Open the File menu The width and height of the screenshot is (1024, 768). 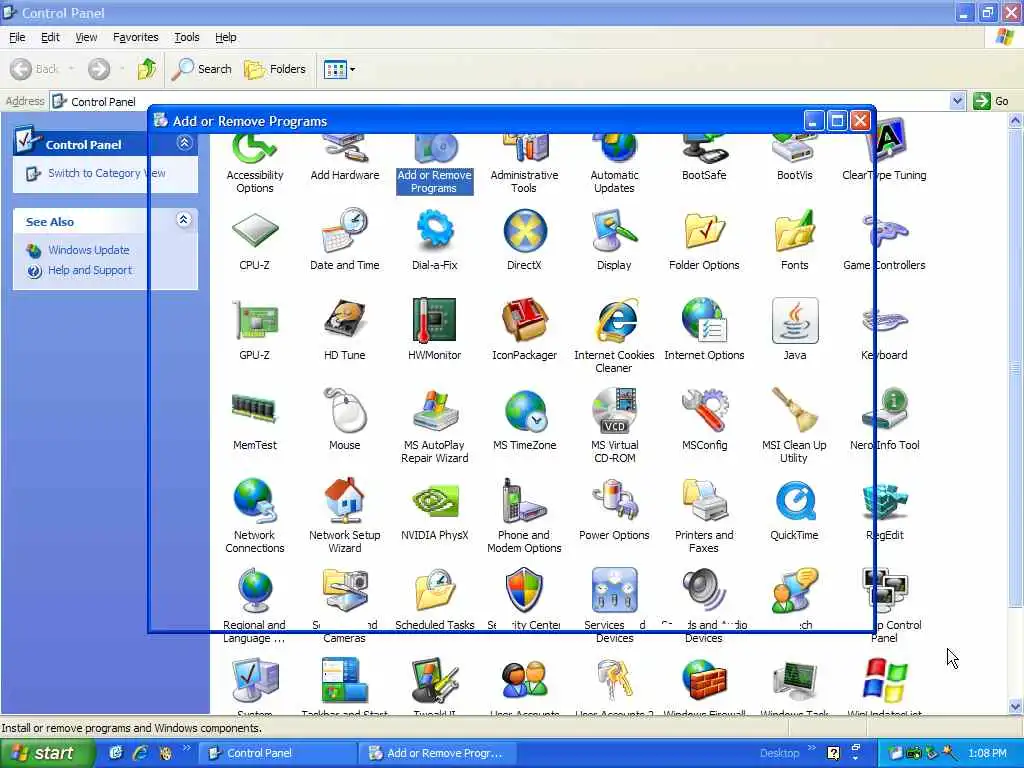(x=17, y=37)
